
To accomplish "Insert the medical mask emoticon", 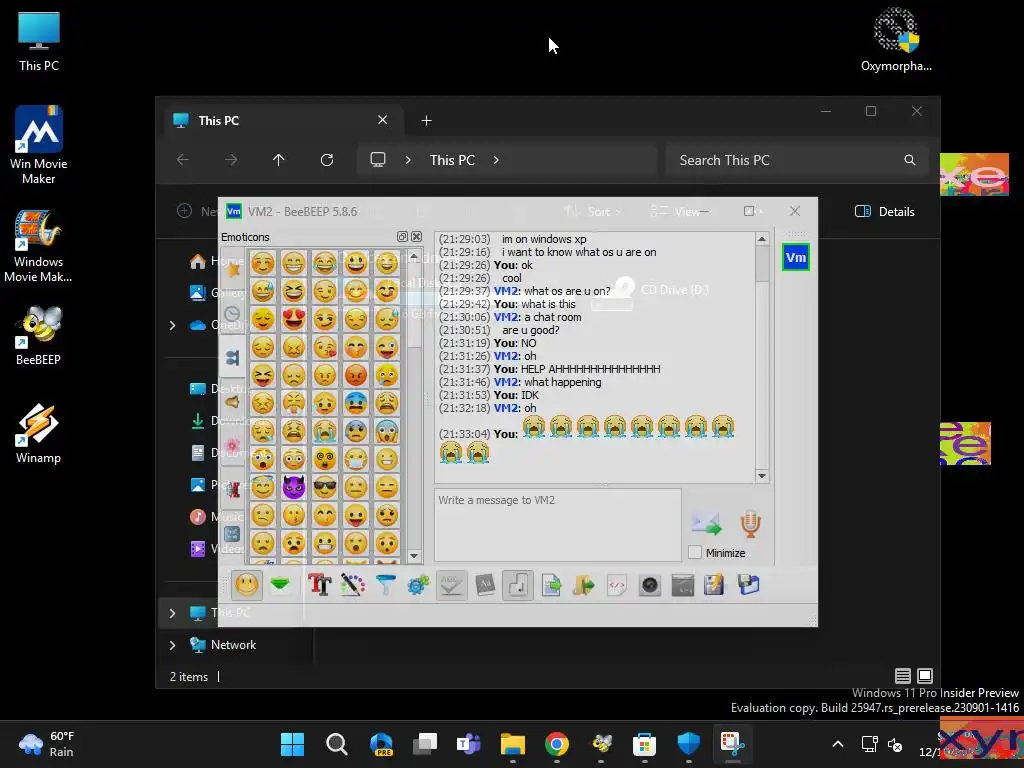I will (x=356, y=459).
